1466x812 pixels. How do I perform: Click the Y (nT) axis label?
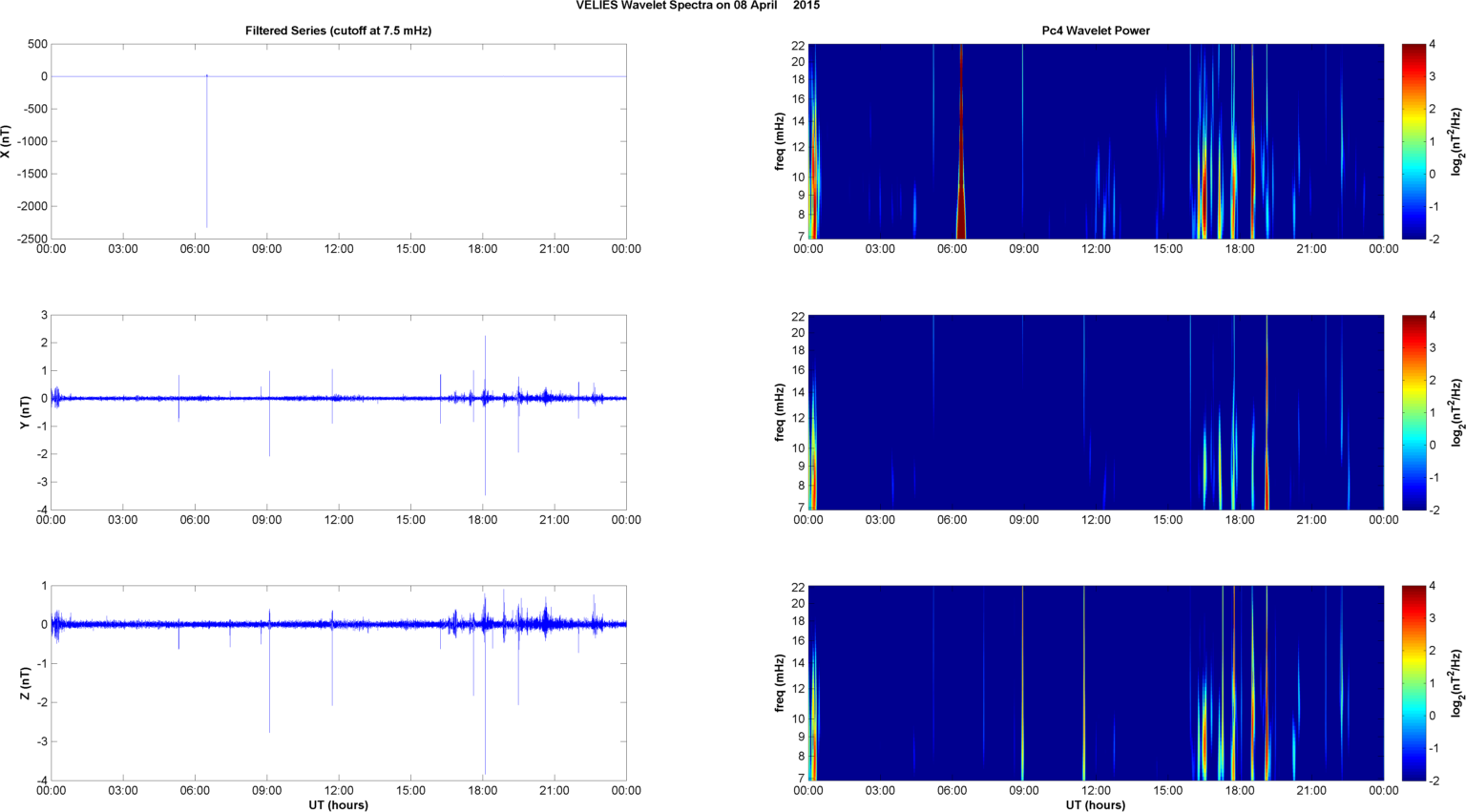click(x=25, y=412)
